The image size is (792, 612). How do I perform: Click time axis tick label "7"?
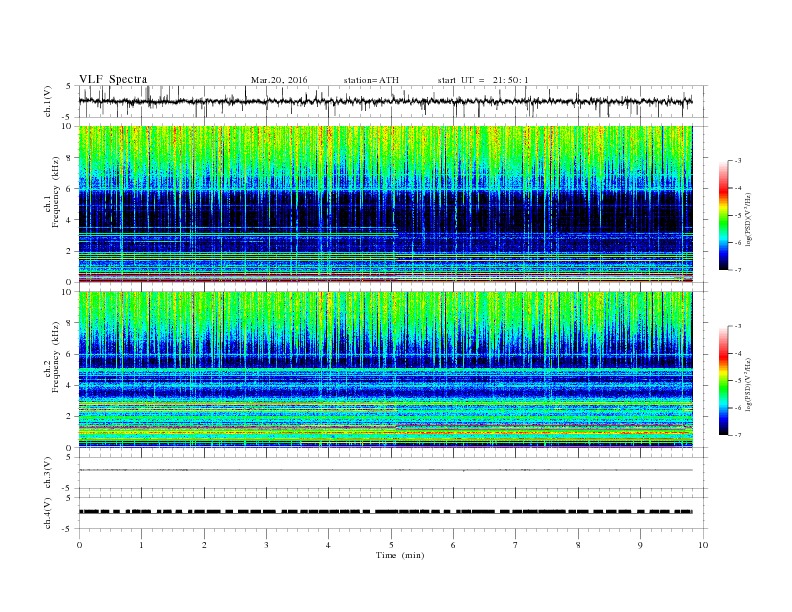pos(516,545)
